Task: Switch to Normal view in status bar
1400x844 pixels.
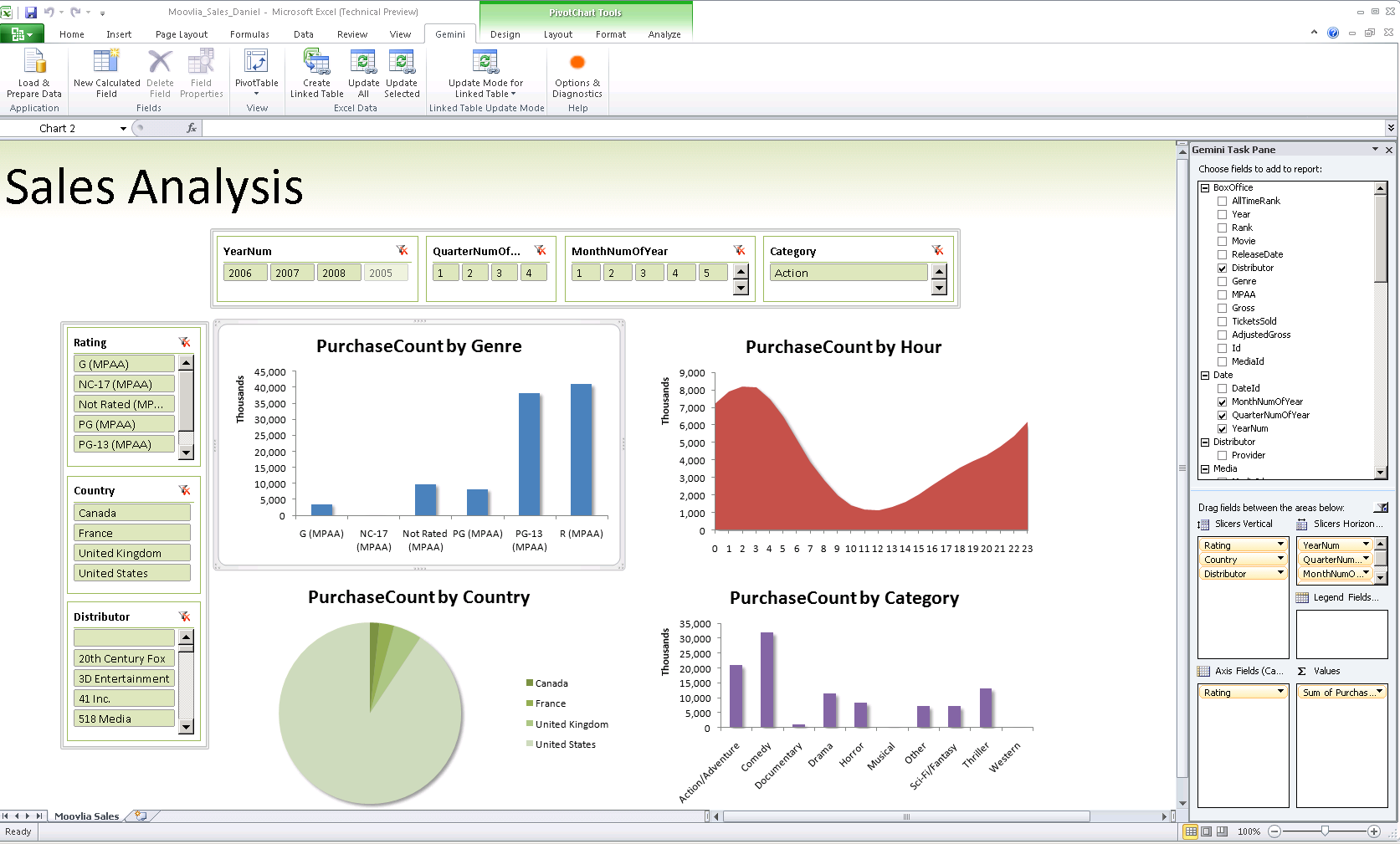Action: coord(1190,831)
